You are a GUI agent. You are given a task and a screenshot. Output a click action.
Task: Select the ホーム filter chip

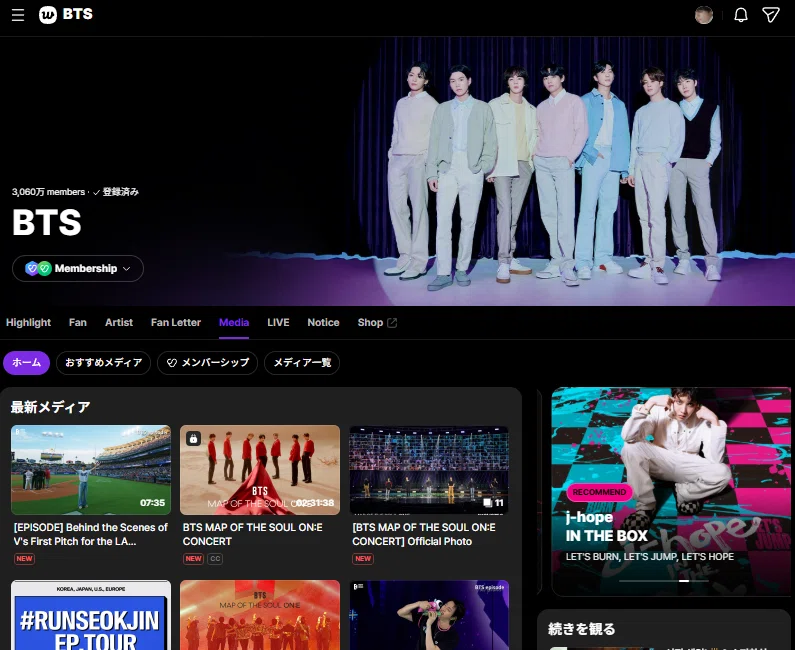point(26,363)
